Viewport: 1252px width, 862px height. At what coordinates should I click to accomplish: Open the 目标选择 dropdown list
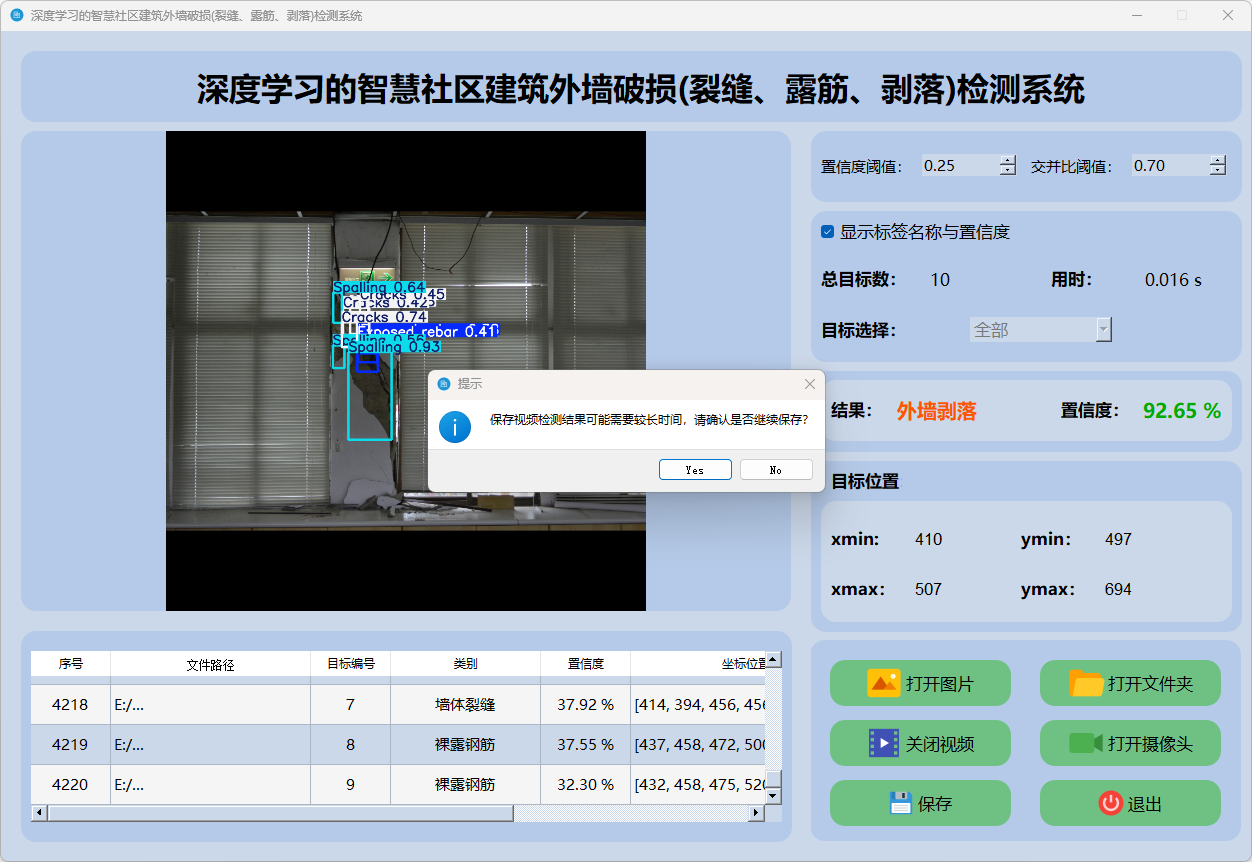tap(1103, 330)
